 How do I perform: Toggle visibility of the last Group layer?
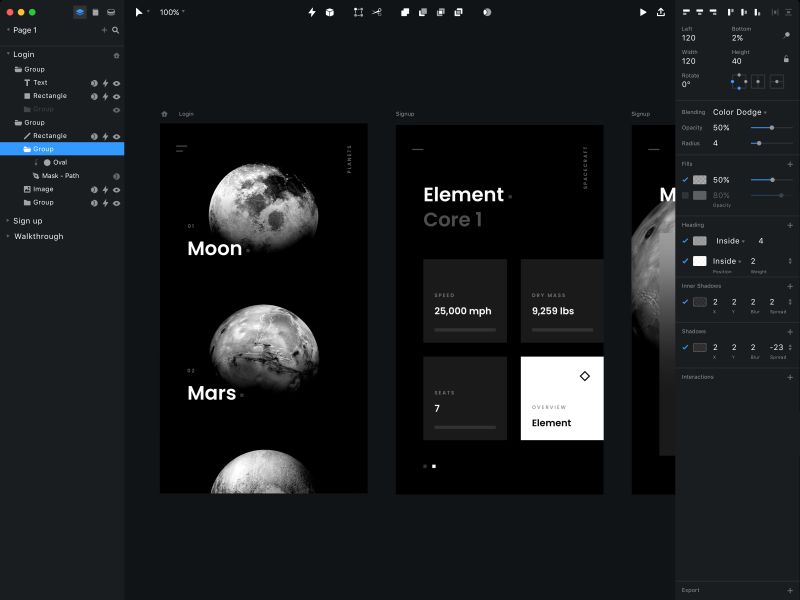tap(116, 203)
